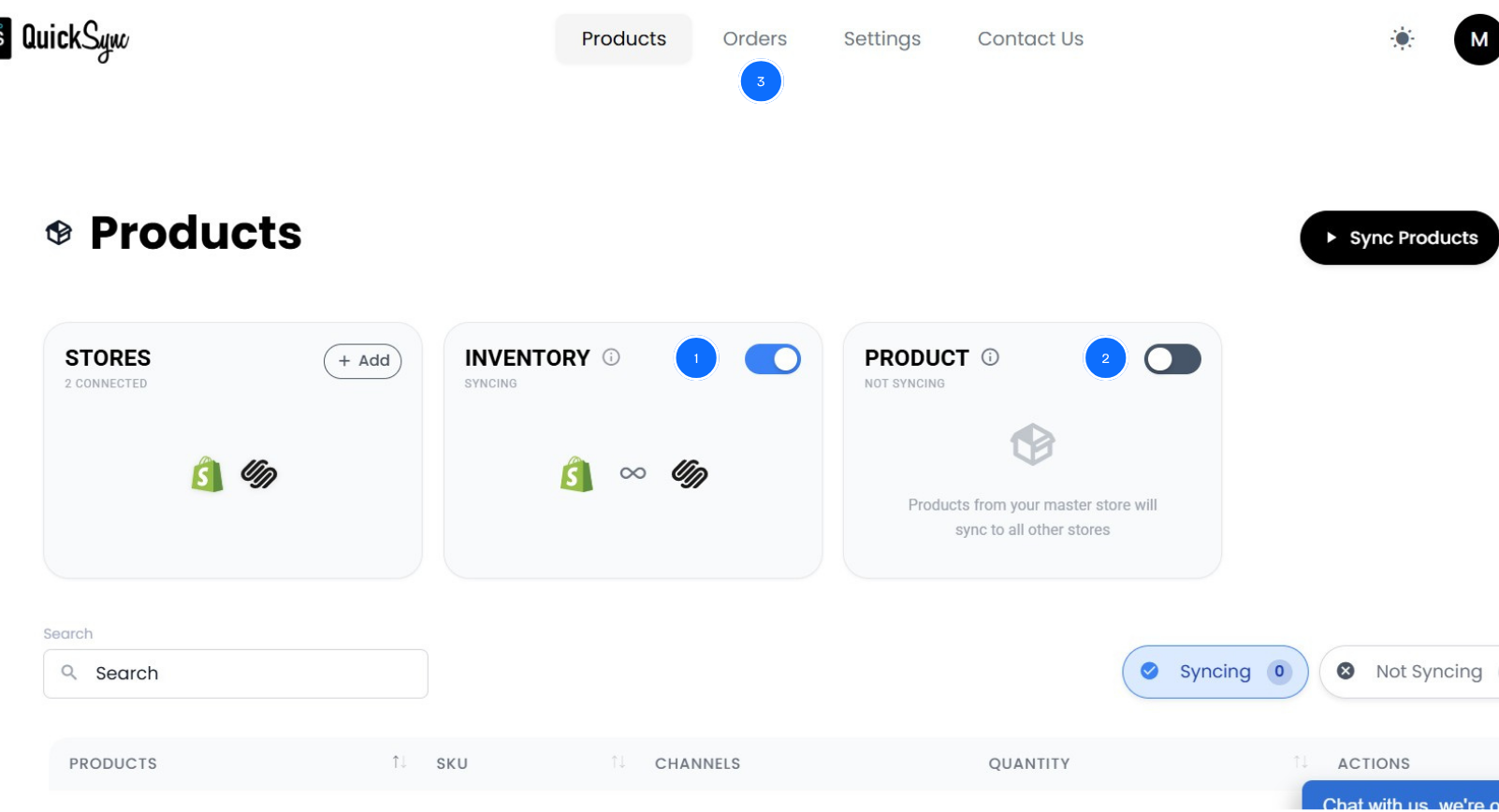The width and height of the screenshot is (1499, 812).
Task: Click the box icon in Product card
Action: (1033, 444)
